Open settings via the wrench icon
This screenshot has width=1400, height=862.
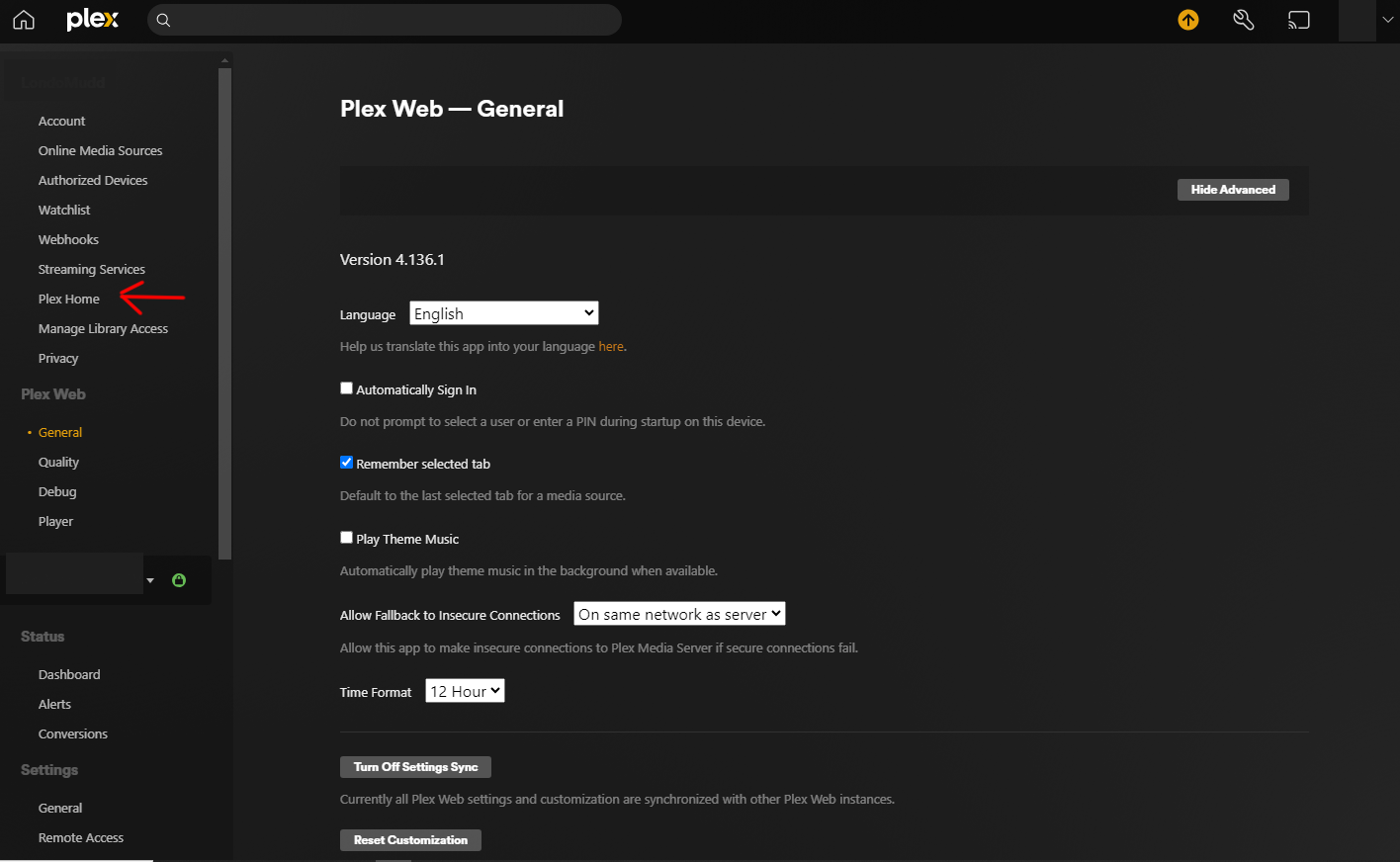click(x=1244, y=20)
